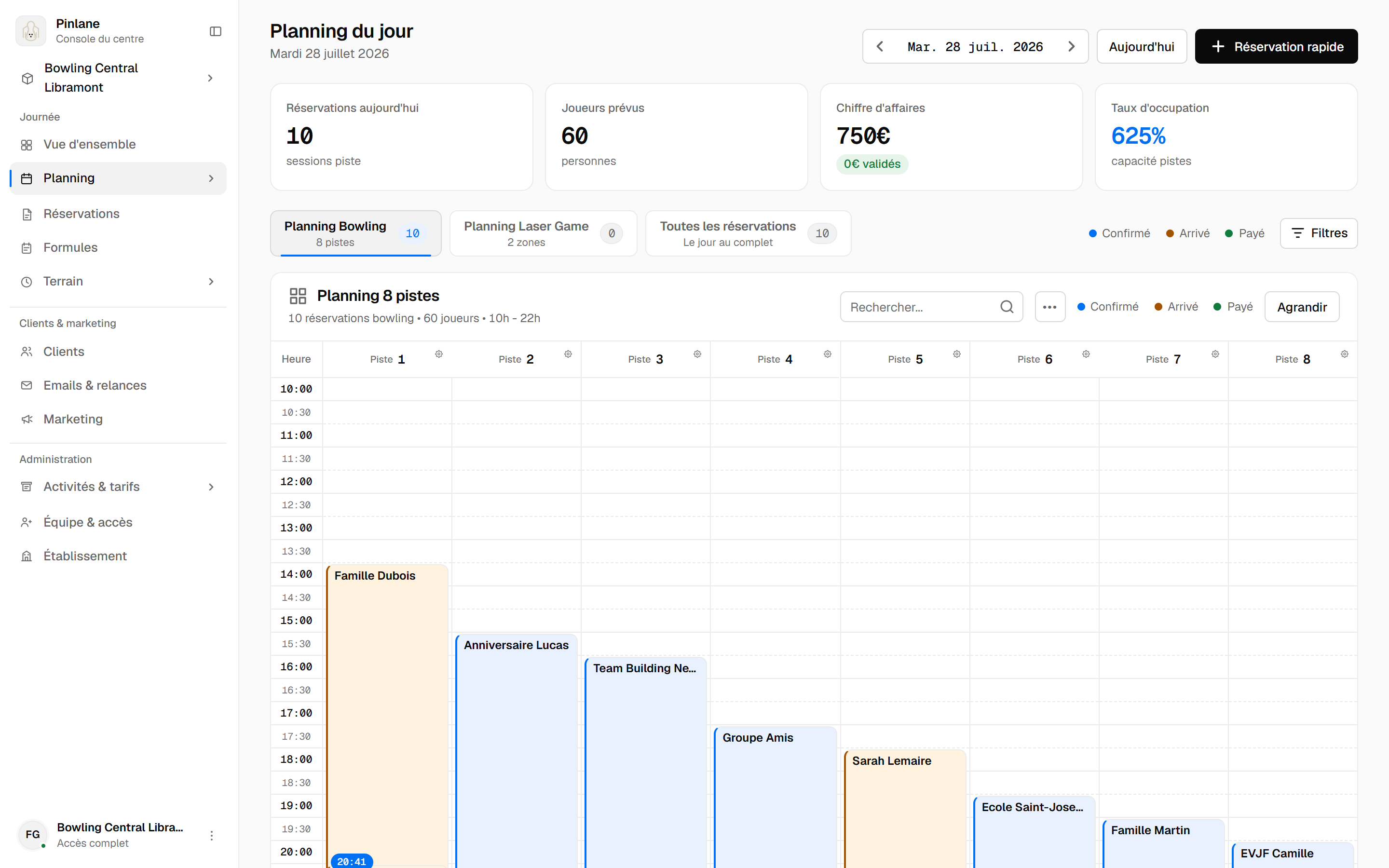Click the Payé green legend dot in planning header

[1217, 307]
